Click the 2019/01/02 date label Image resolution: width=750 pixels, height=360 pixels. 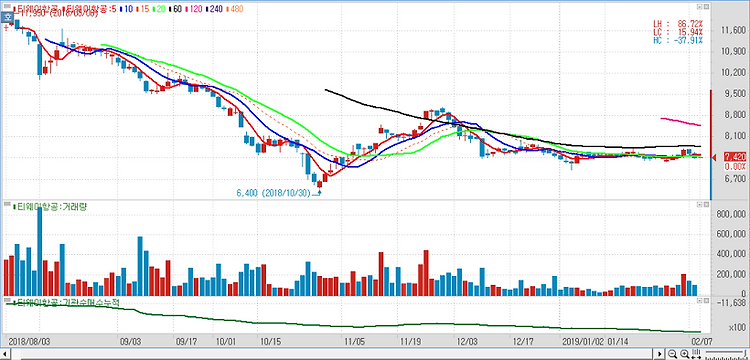[583, 342]
